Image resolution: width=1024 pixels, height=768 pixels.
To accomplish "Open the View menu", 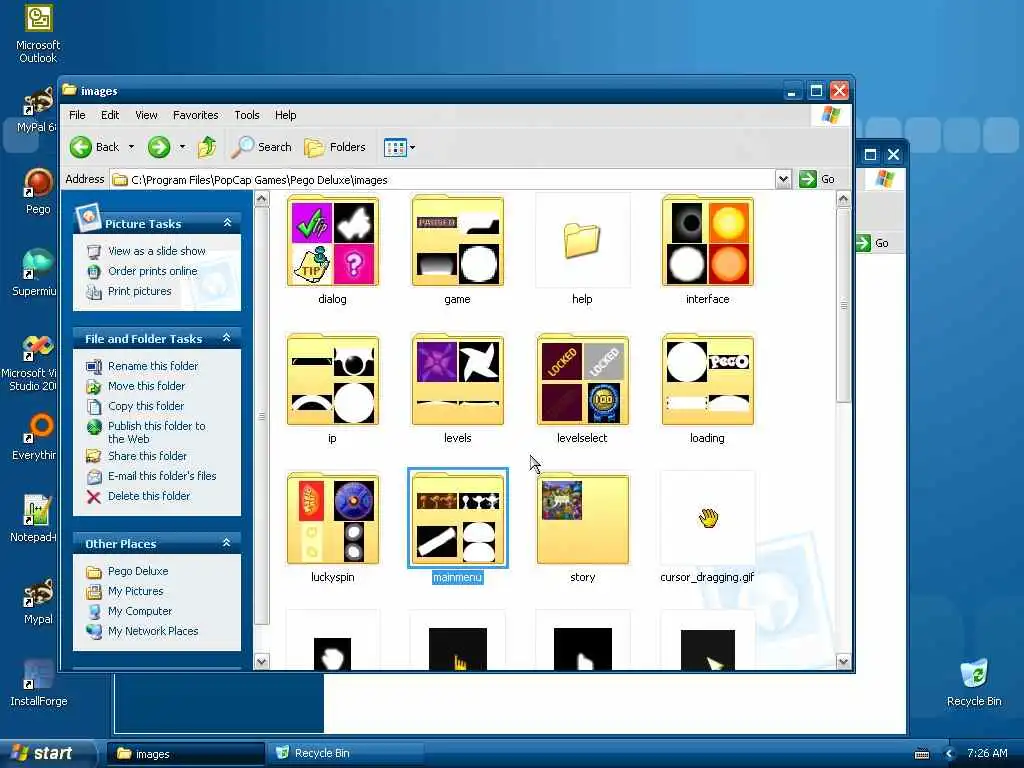I will [x=146, y=115].
